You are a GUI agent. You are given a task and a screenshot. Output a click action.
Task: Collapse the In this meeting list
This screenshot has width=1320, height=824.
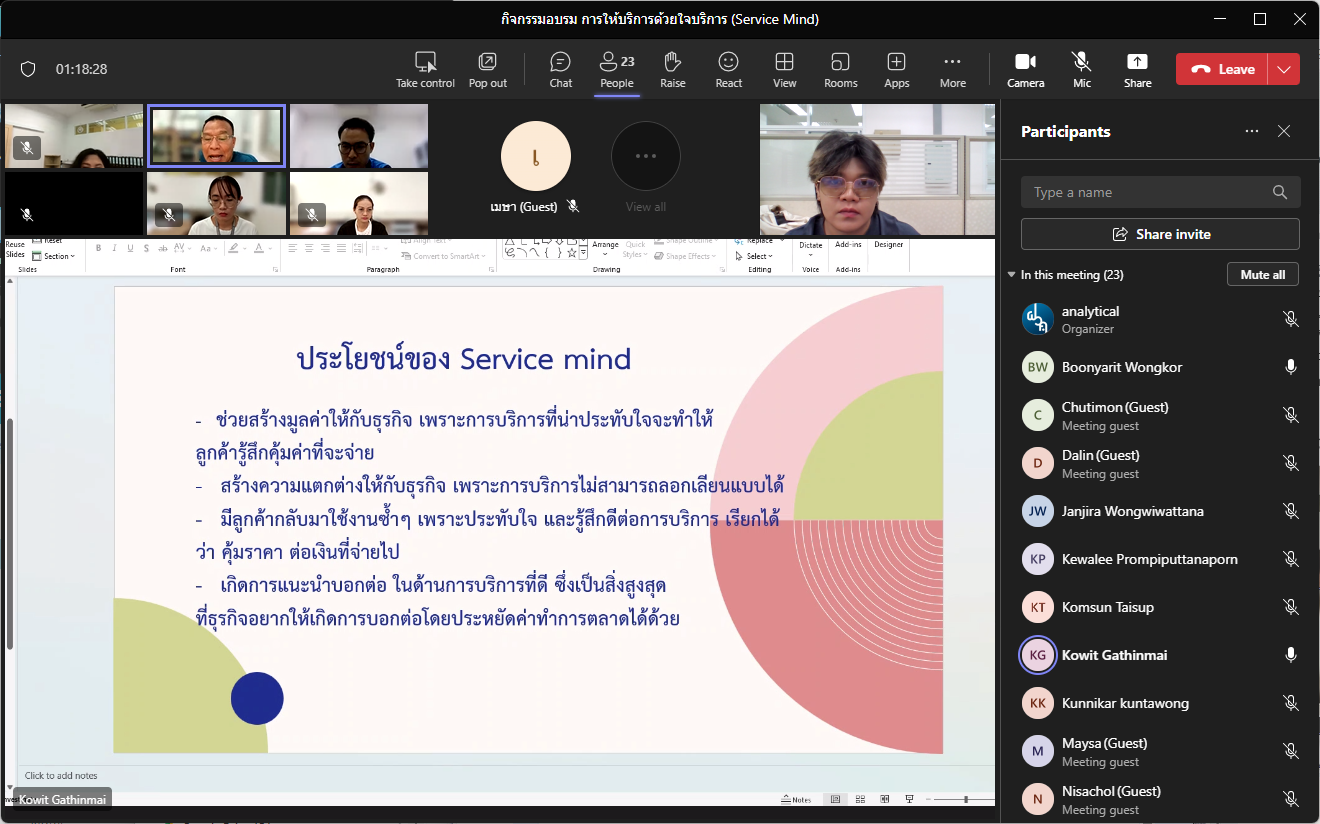pyautogui.click(x=1011, y=275)
